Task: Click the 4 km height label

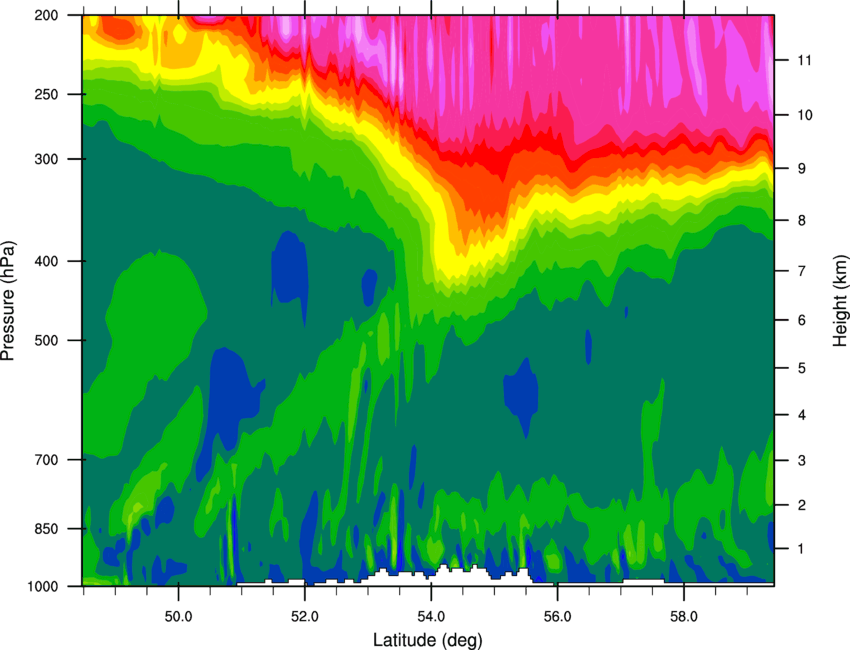Action: tap(802, 415)
